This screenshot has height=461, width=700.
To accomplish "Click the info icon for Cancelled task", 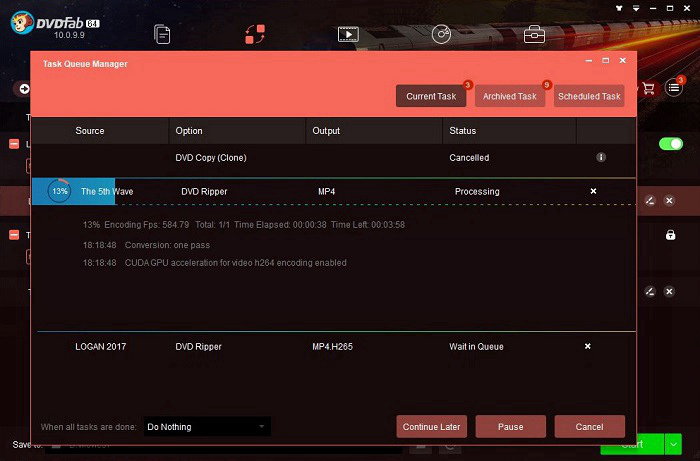I will pos(601,157).
